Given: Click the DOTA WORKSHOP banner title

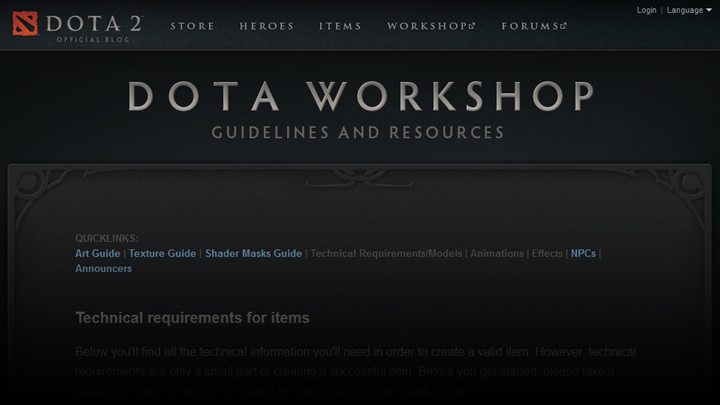Looking at the screenshot, I should (x=361, y=96).
